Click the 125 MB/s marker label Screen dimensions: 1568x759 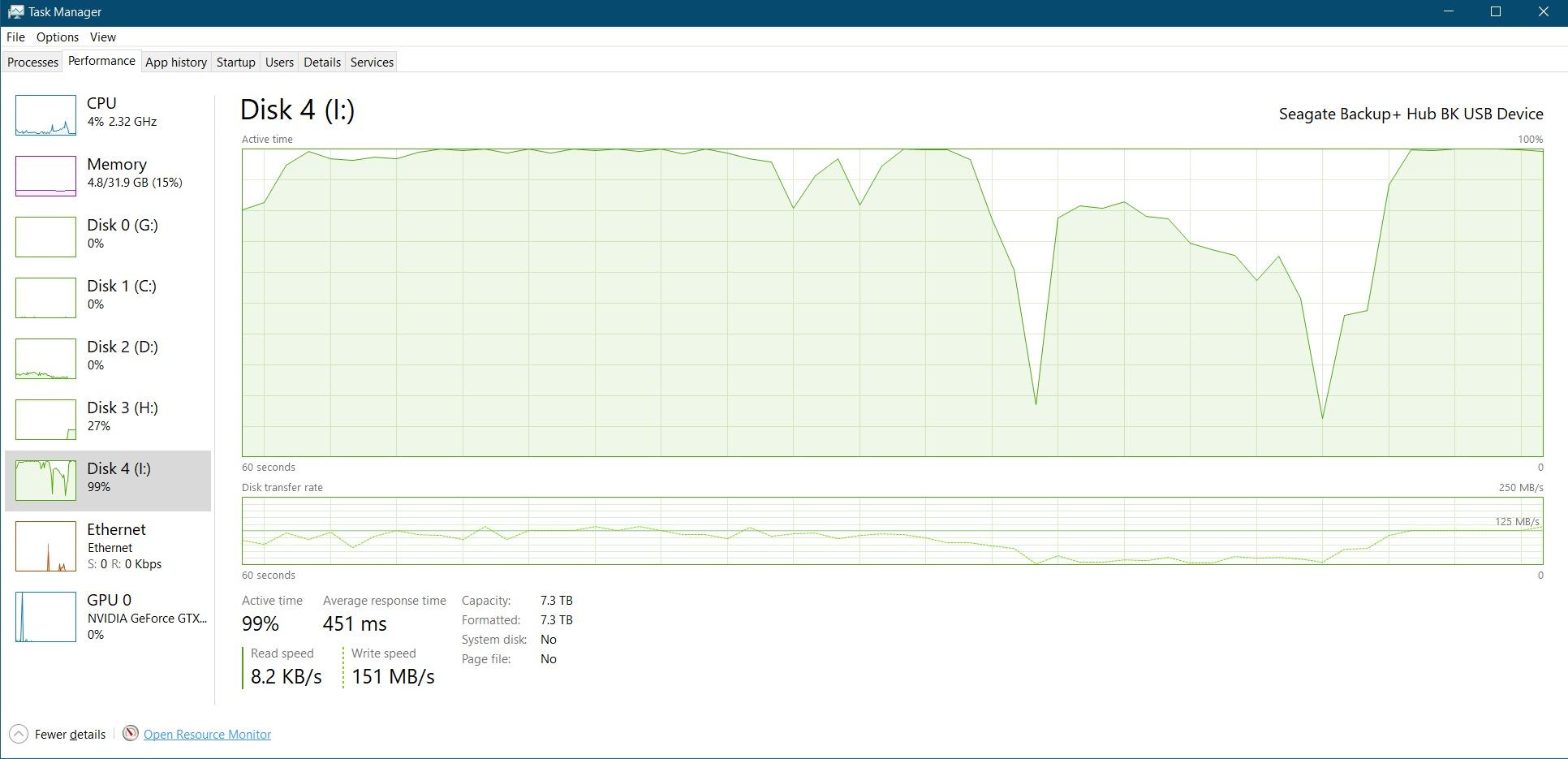tap(1517, 521)
